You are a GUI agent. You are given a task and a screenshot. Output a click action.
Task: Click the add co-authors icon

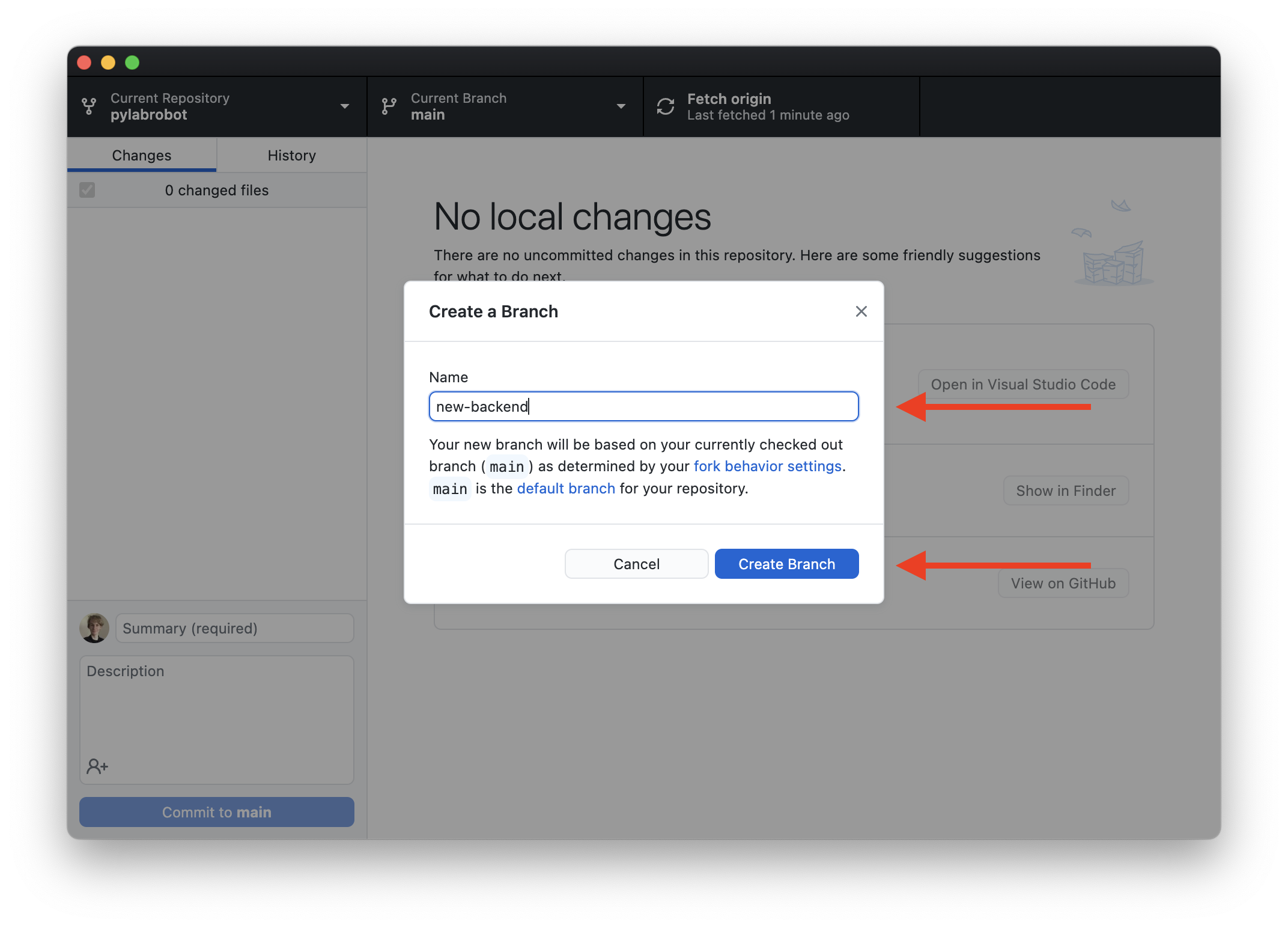click(97, 766)
